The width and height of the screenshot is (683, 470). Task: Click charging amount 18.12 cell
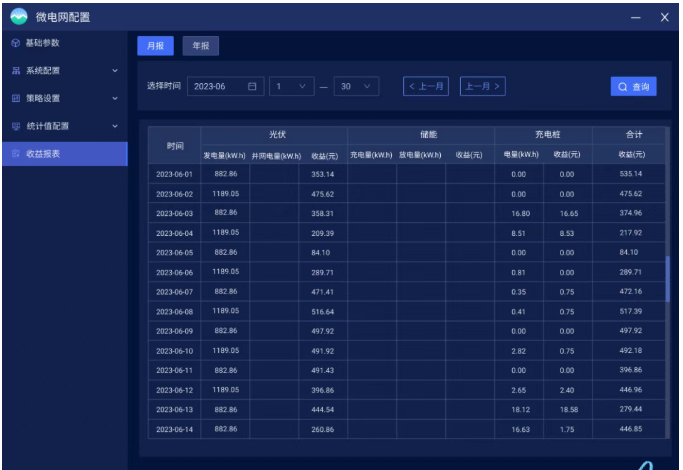[x=521, y=409]
